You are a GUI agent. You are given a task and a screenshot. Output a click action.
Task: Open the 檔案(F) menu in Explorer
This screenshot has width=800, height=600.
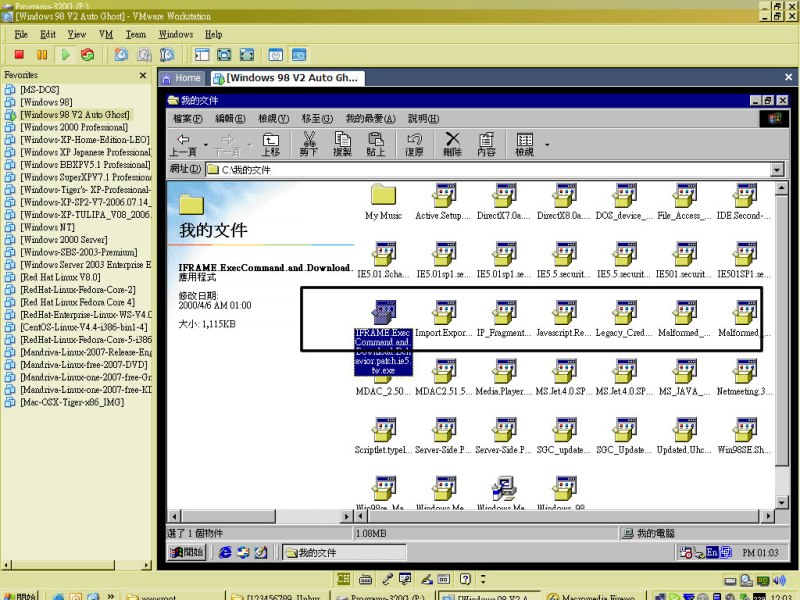(188, 118)
